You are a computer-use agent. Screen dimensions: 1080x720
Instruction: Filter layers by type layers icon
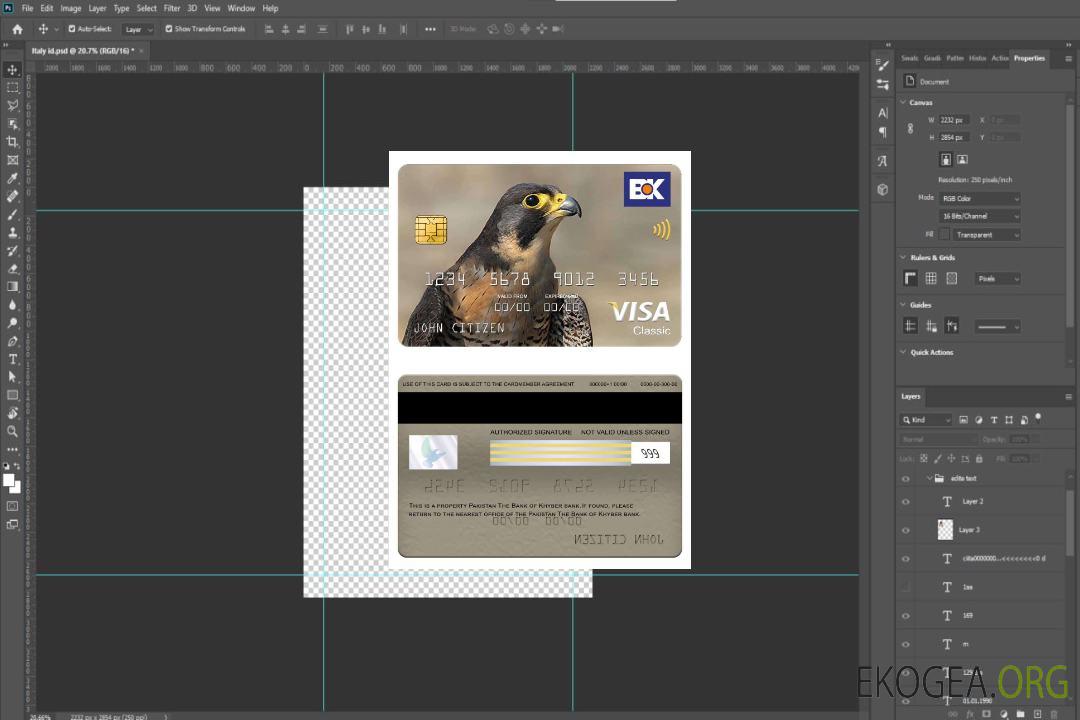click(x=994, y=420)
